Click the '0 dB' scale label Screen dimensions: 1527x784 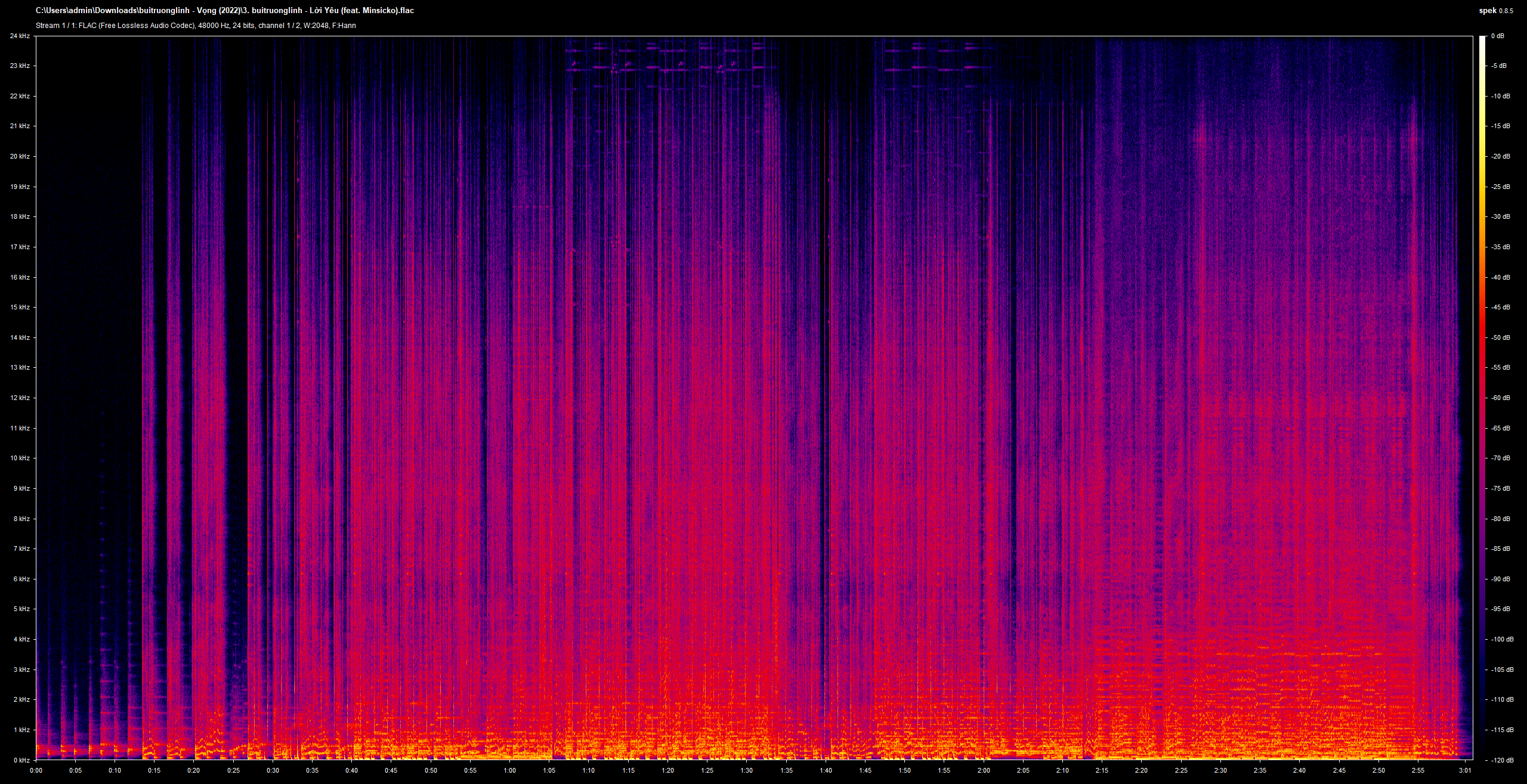pyautogui.click(x=1498, y=36)
